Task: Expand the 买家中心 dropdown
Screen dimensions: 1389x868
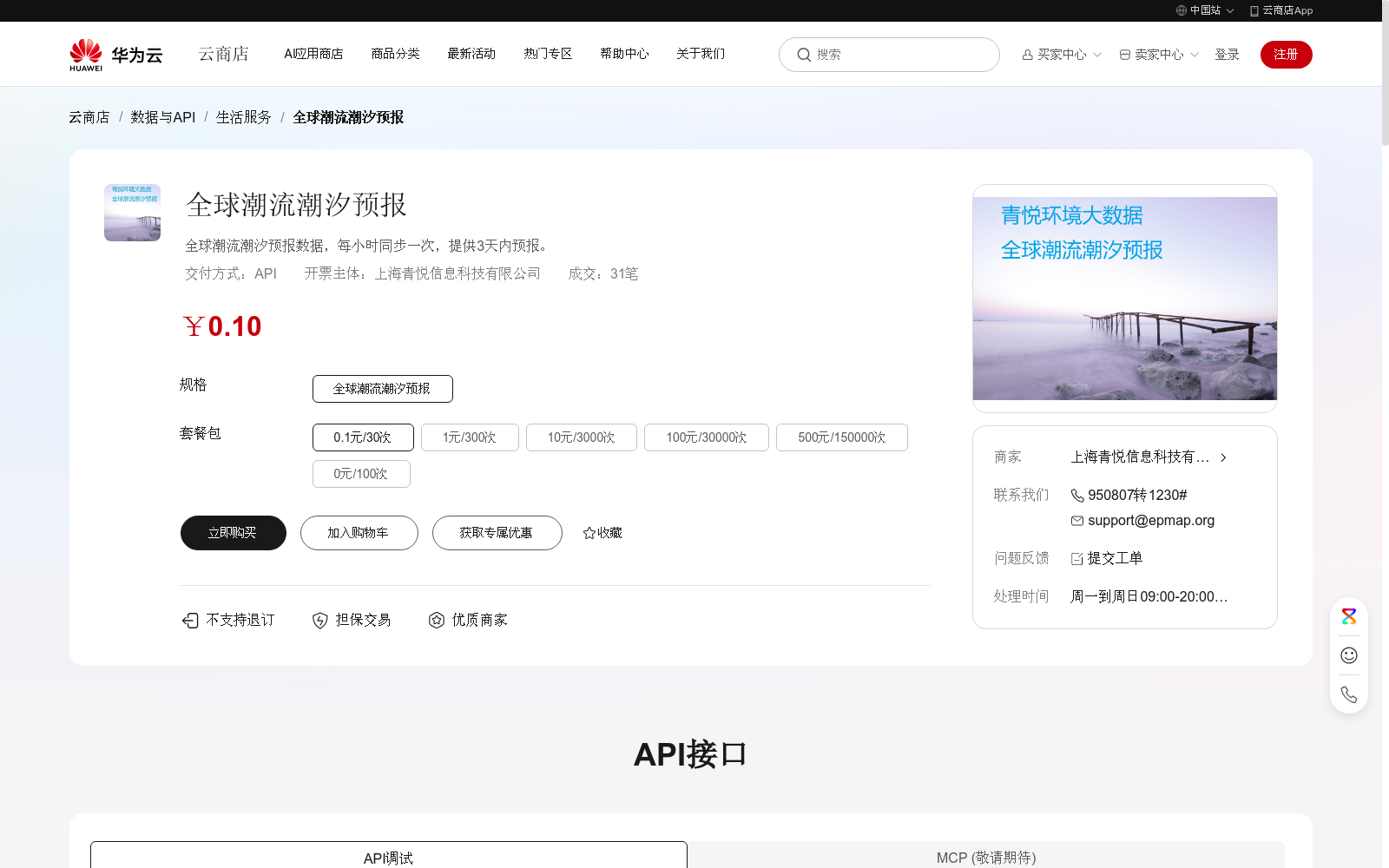Action: point(1059,54)
